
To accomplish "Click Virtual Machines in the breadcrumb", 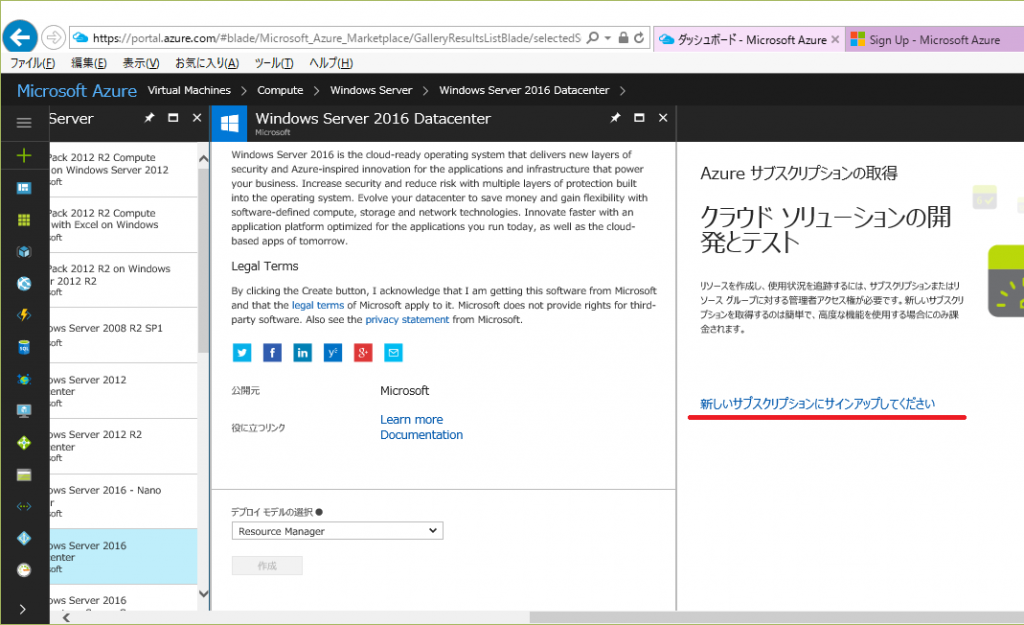I will (x=189, y=90).
